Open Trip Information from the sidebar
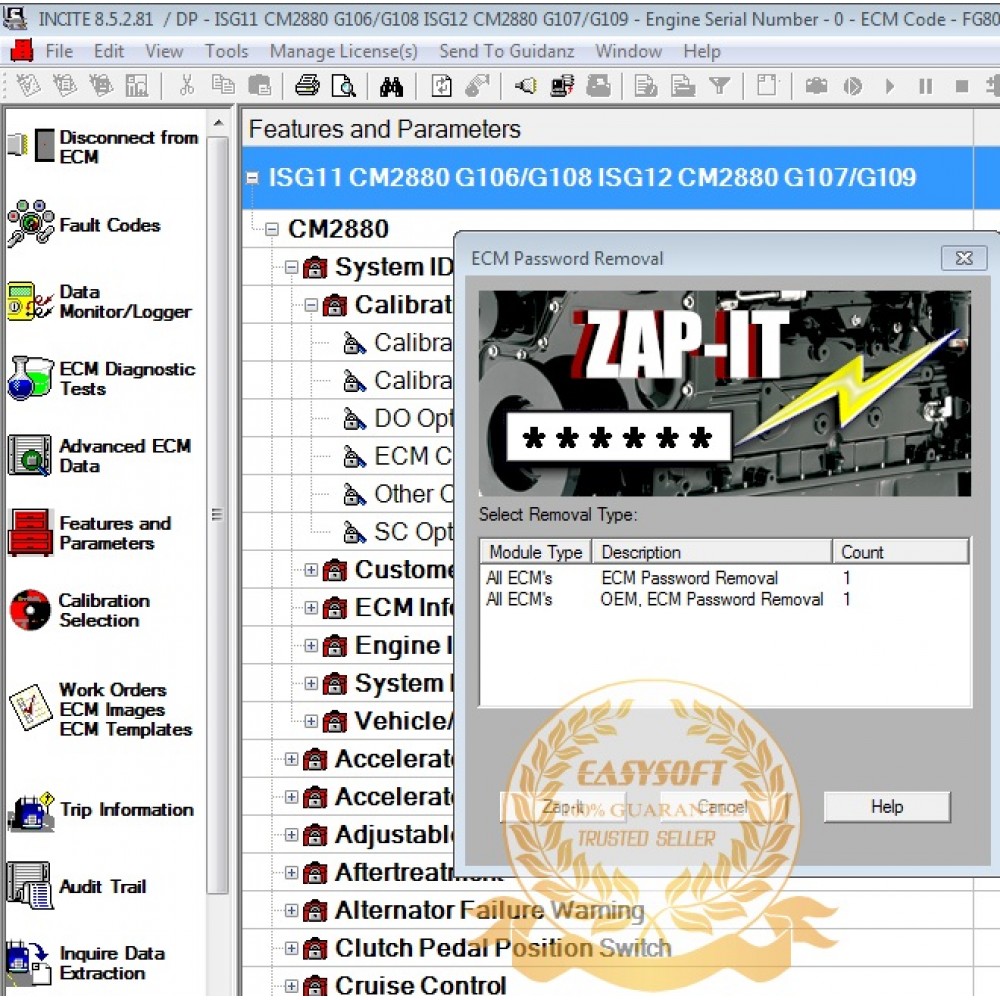1000x1000 pixels. 101,810
